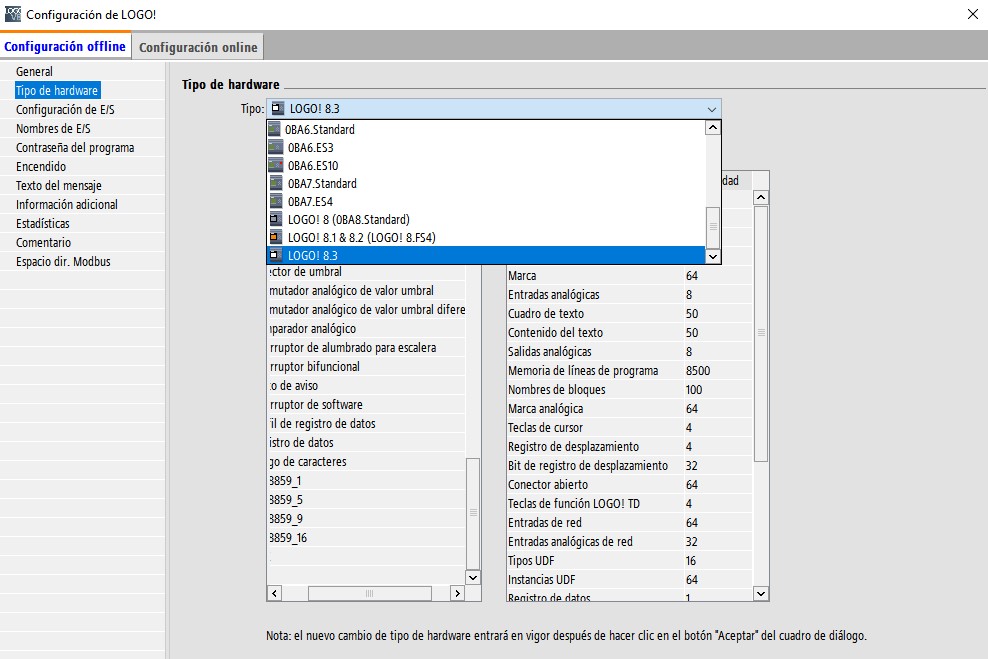The width and height of the screenshot is (988, 659).
Task: Click resources table scroll up arrow
Action: pyautogui.click(x=761, y=198)
